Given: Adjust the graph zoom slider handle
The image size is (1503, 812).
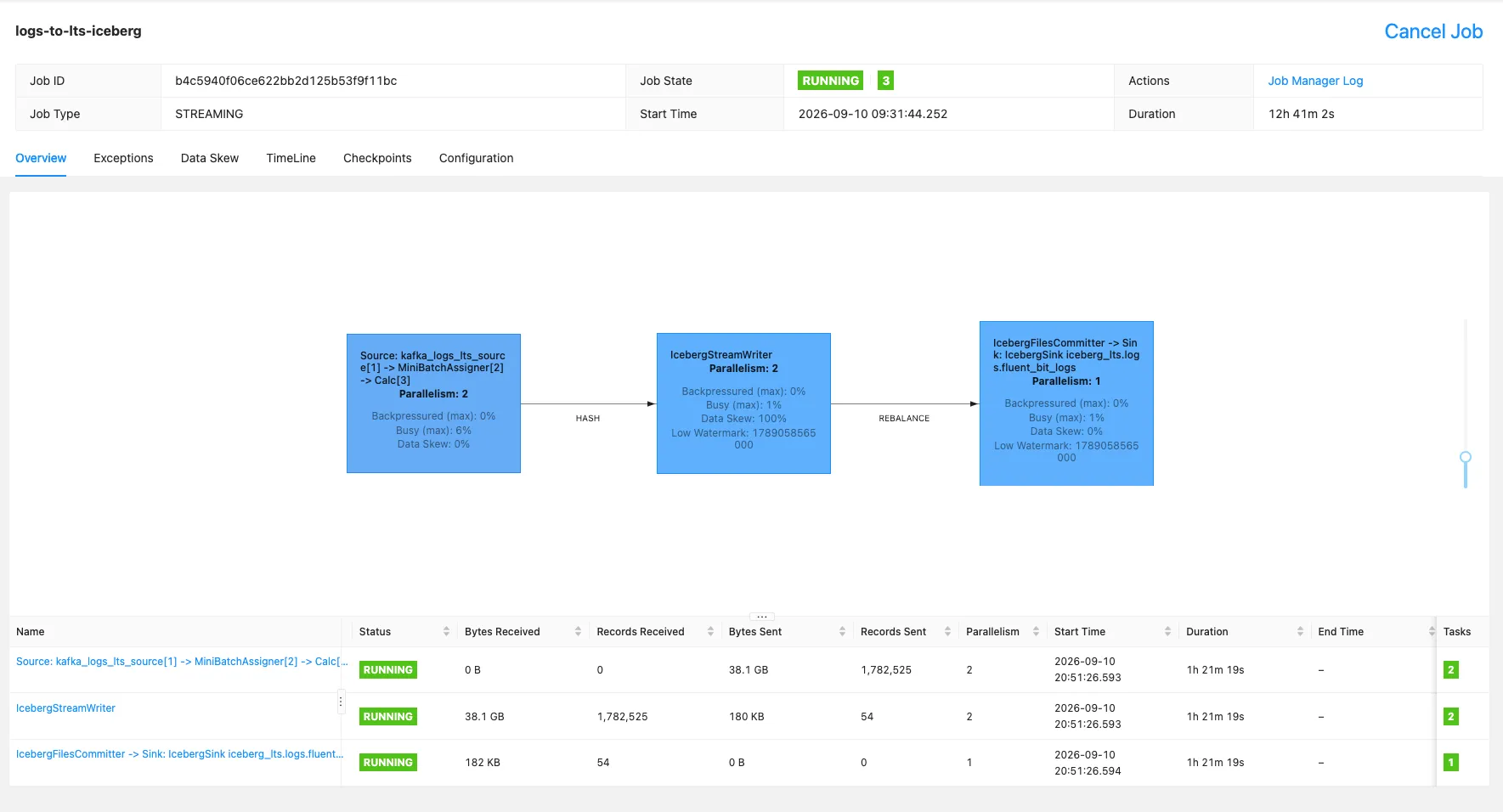Looking at the screenshot, I should (x=1466, y=457).
